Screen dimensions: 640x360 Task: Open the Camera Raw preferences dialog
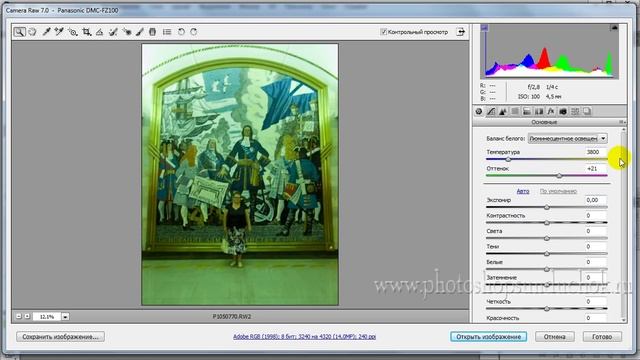pos(167,32)
